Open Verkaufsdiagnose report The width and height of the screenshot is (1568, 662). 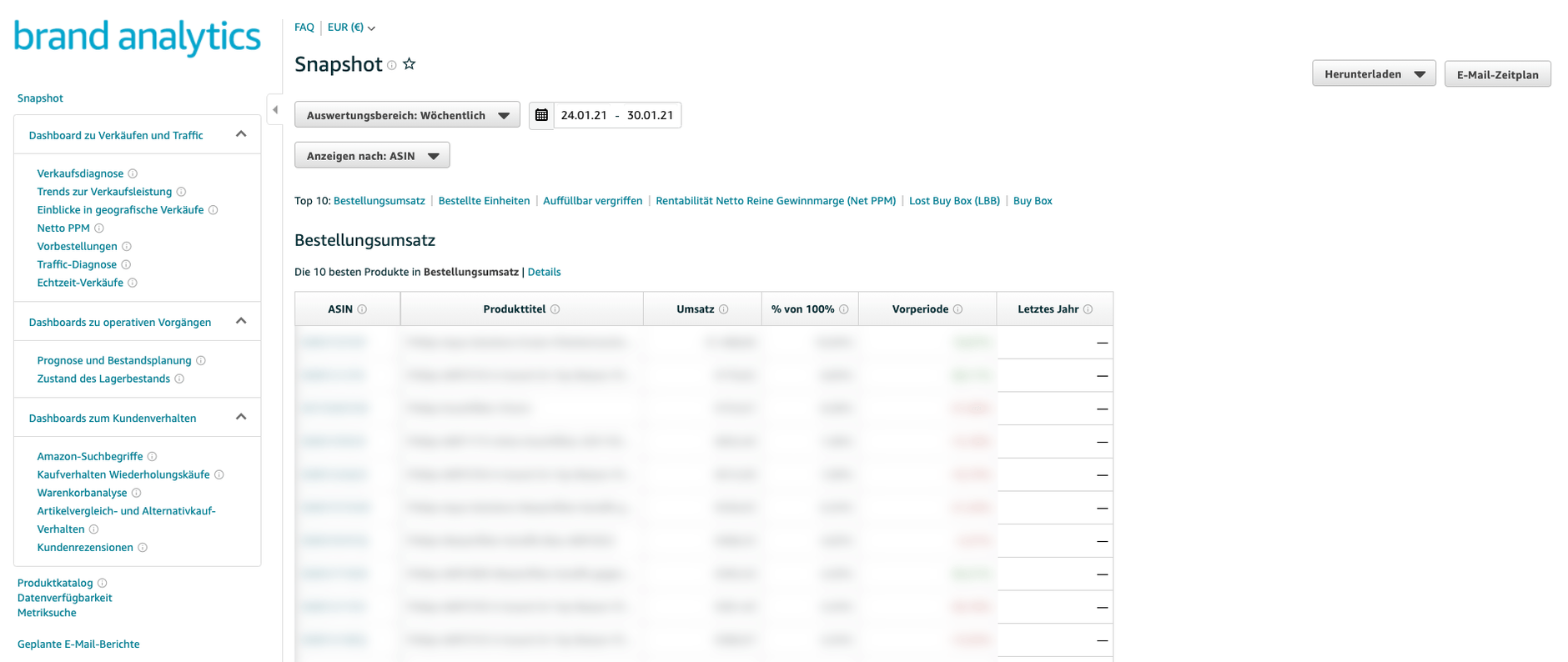pos(80,173)
